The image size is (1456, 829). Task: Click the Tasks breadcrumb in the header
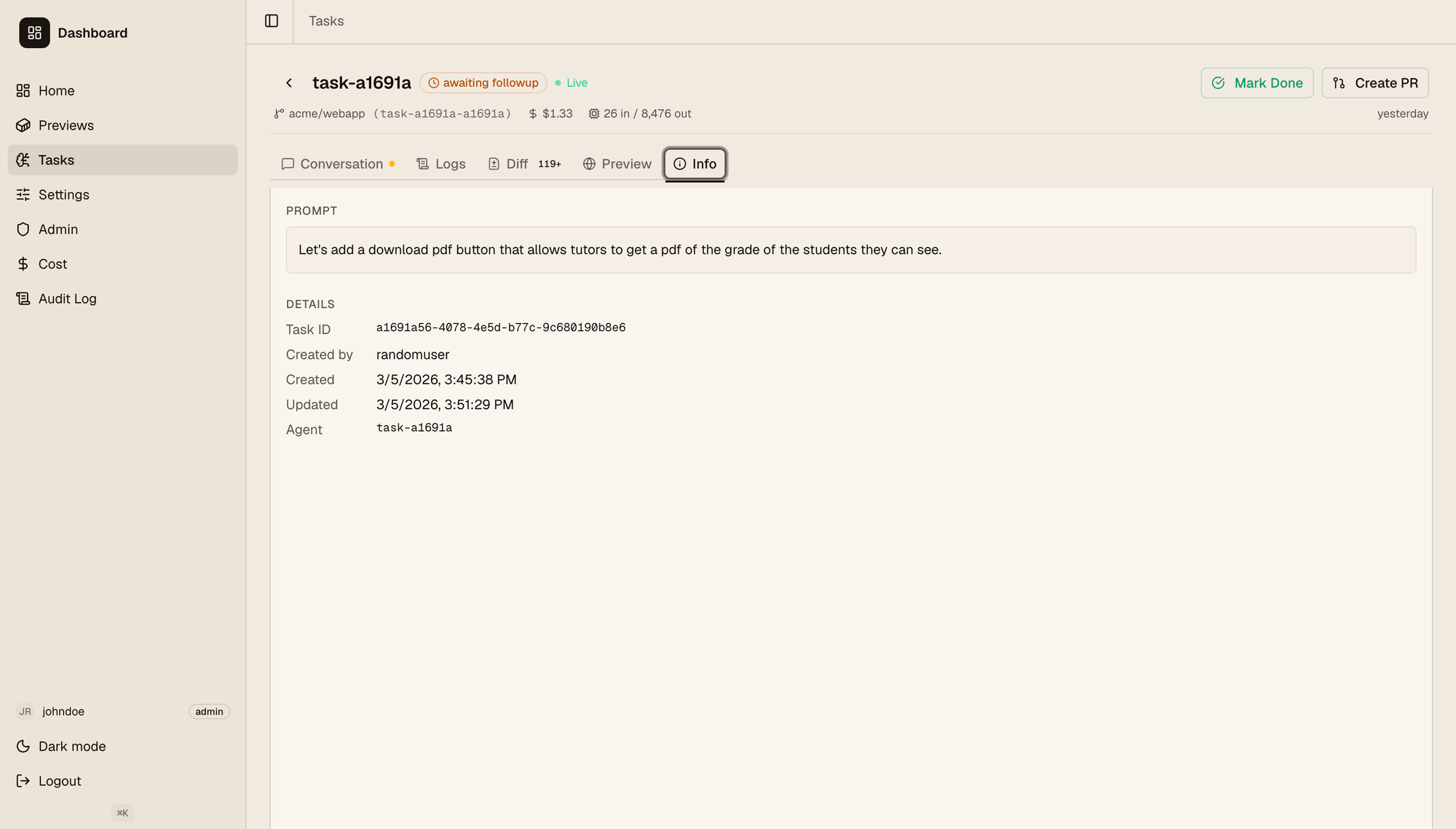pos(326,21)
